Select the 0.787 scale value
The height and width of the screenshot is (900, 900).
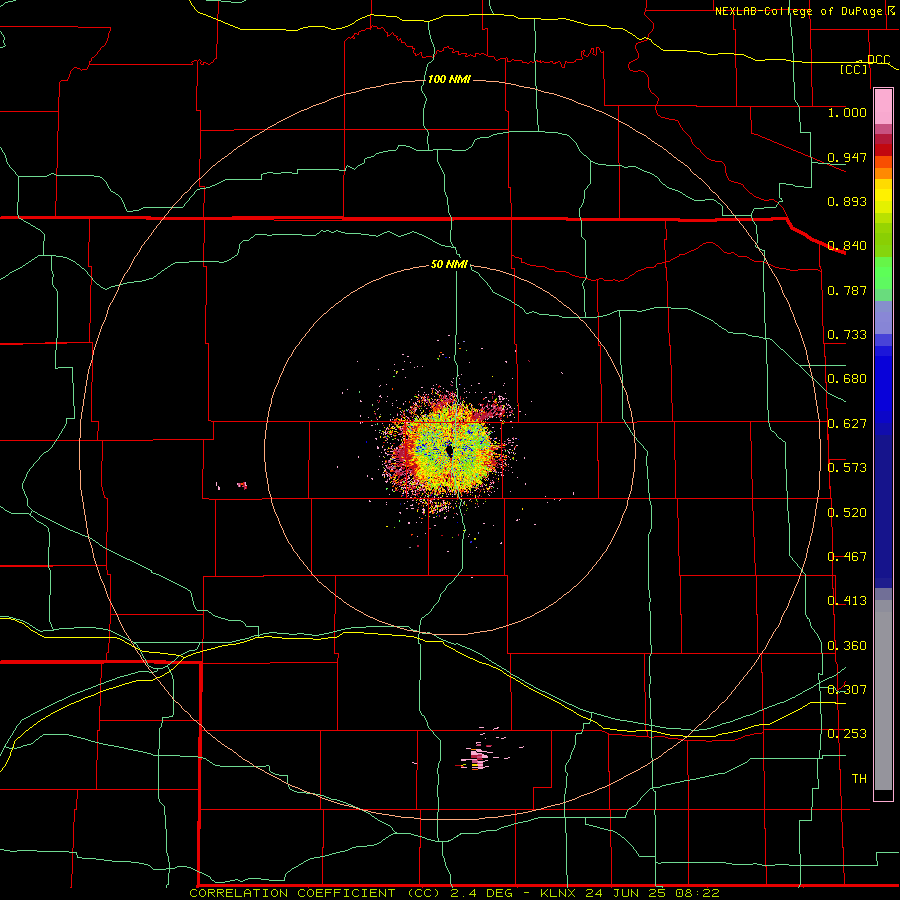point(847,290)
